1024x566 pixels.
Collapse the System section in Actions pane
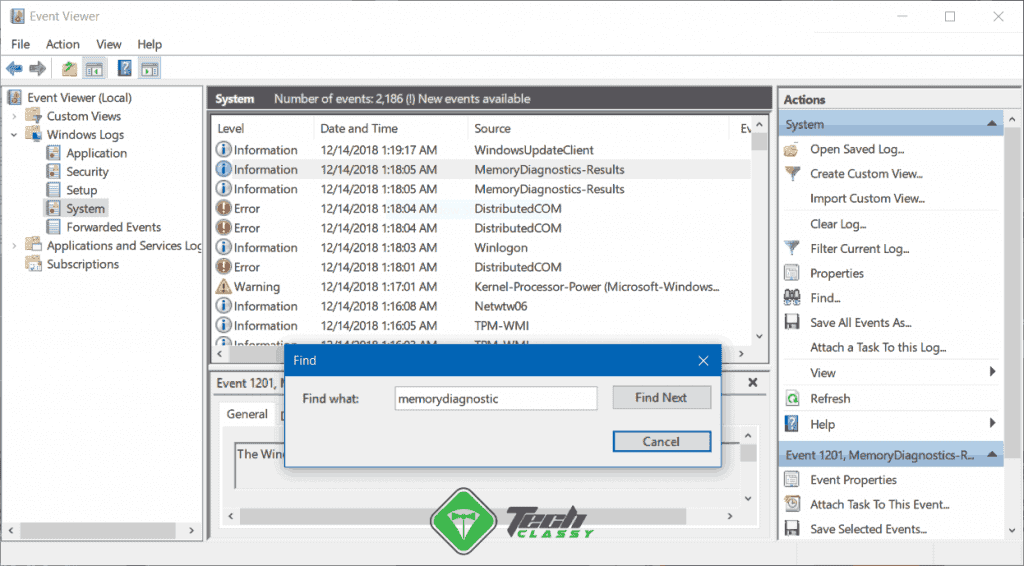pos(992,123)
